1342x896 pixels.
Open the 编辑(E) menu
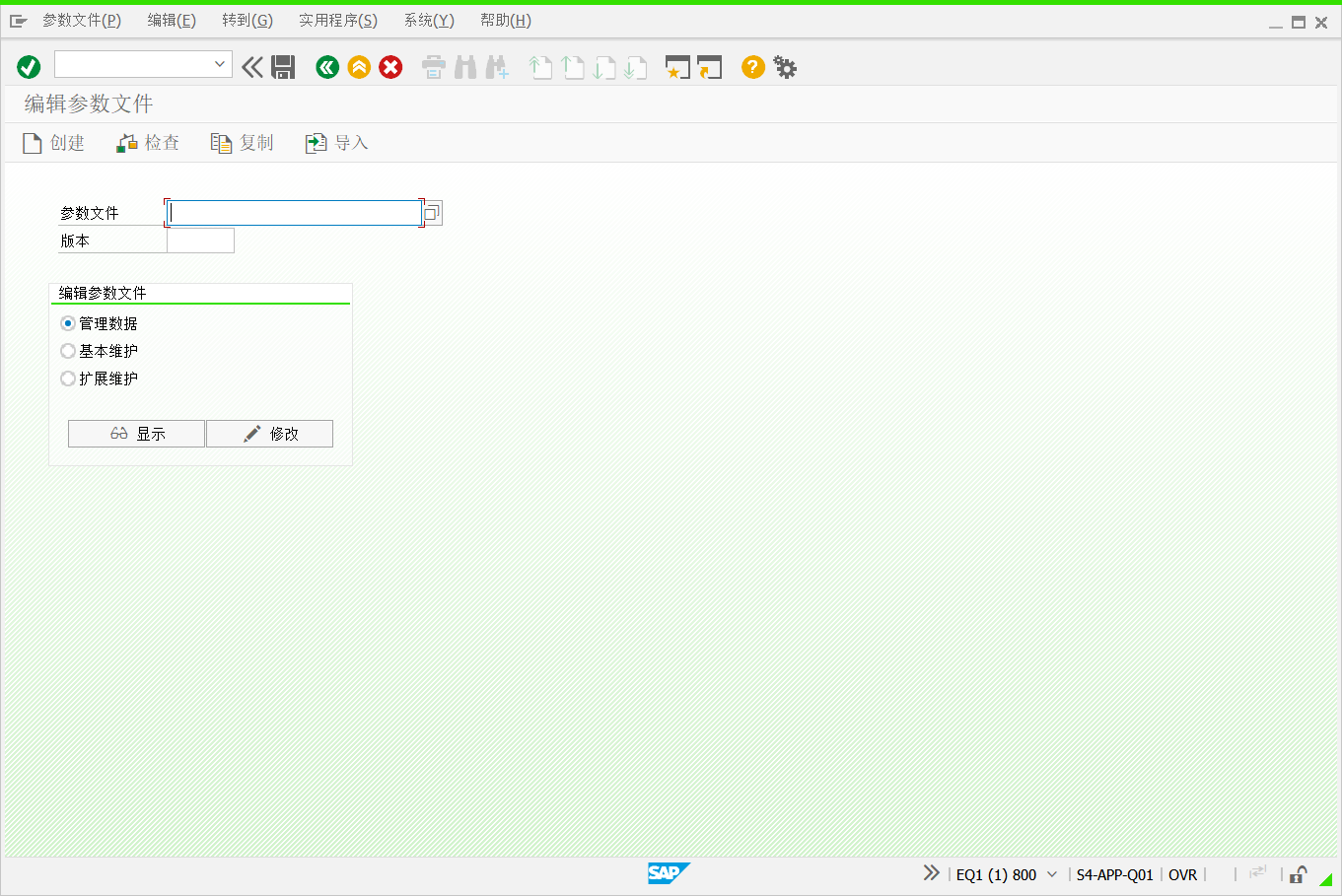(172, 21)
